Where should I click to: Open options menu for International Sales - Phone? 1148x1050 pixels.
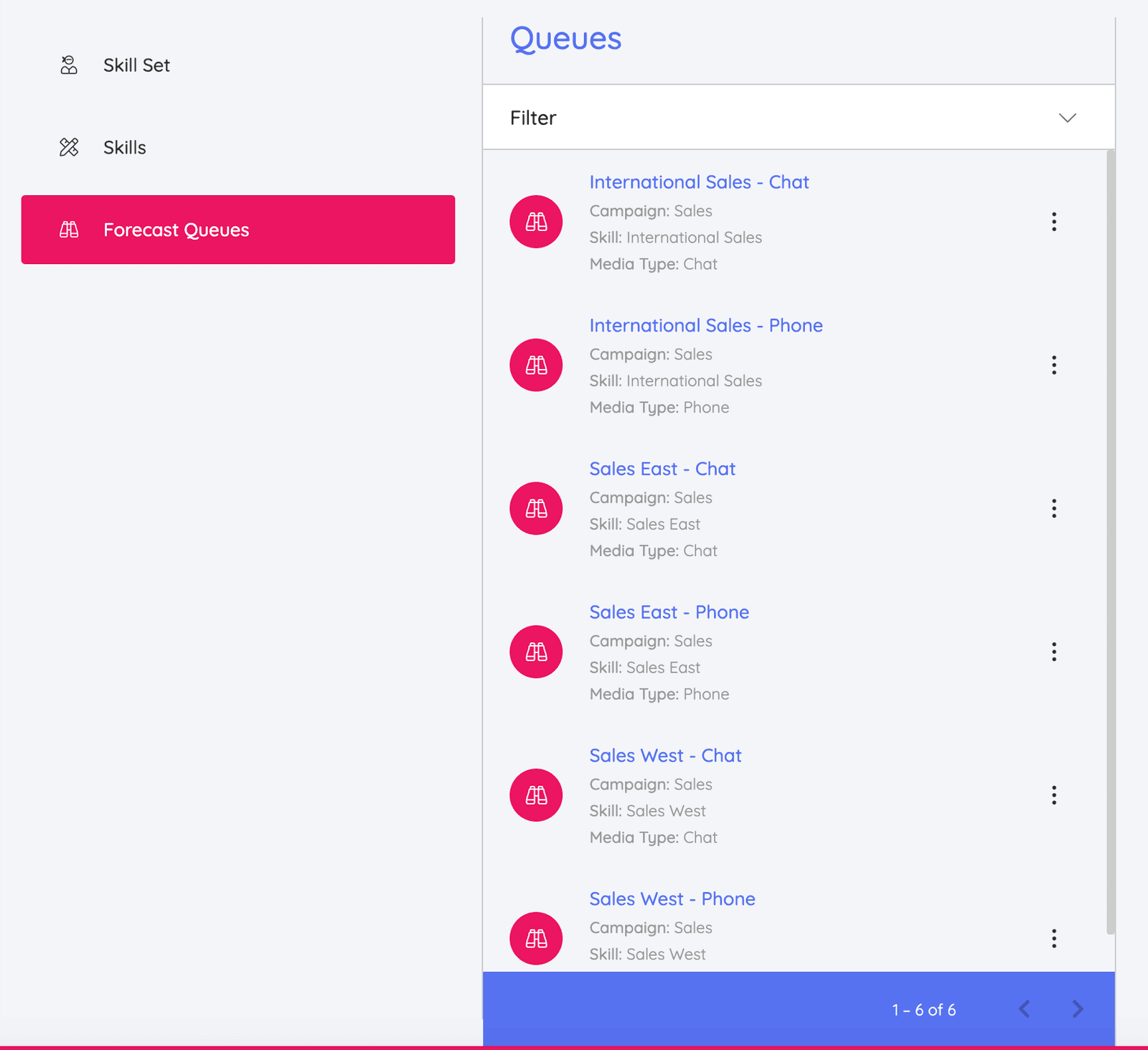1054,365
